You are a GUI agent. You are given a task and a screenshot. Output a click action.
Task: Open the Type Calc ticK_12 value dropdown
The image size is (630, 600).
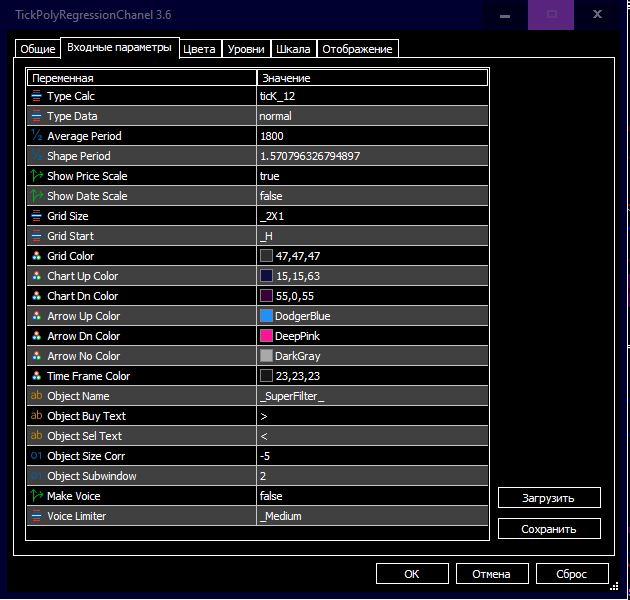tap(372, 96)
